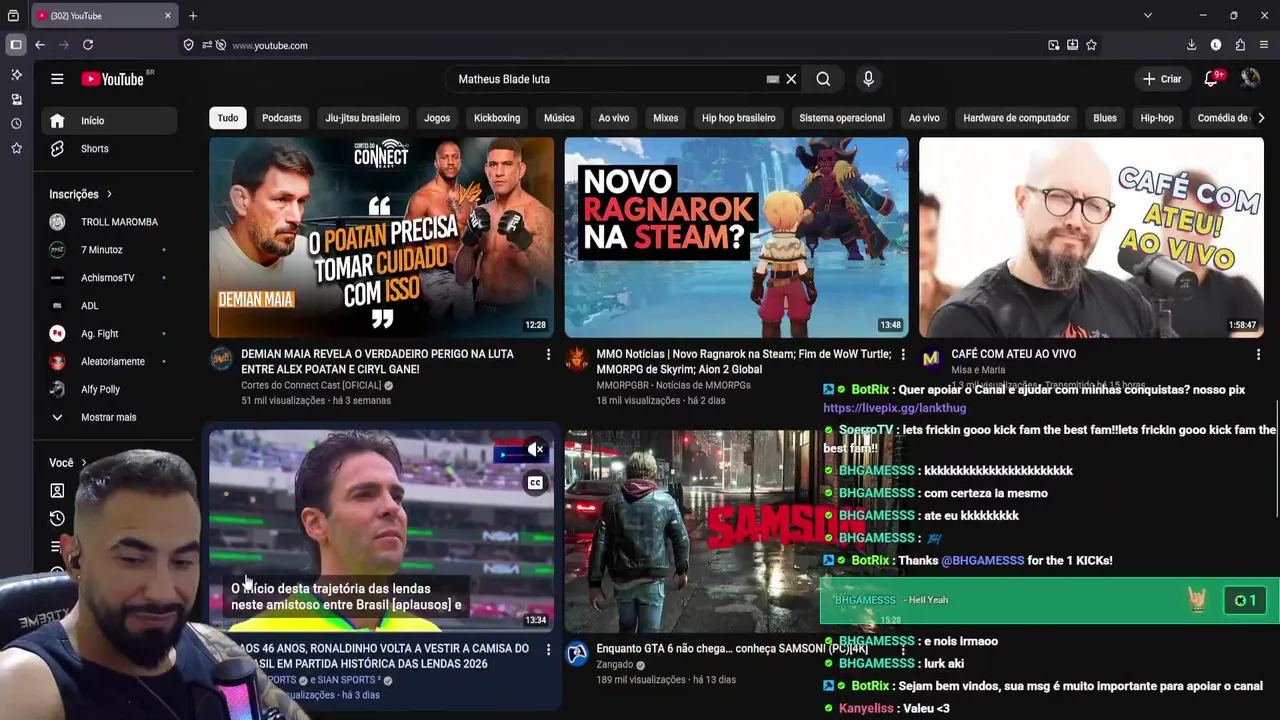The width and height of the screenshot is (1280, 720).
Task: Select the Mixes filter chip
Action: [665, 118]
